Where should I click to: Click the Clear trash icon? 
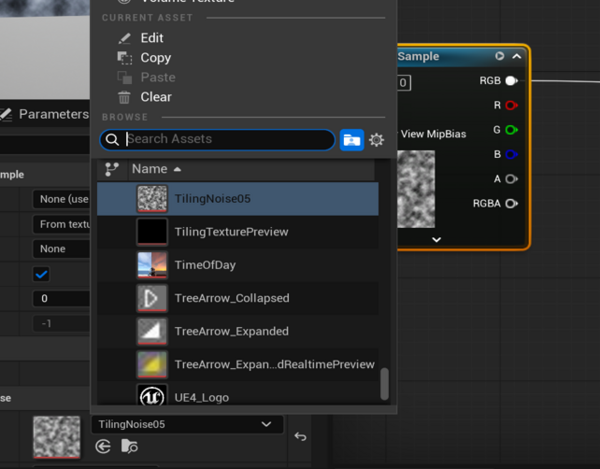(x=124, y=97)
